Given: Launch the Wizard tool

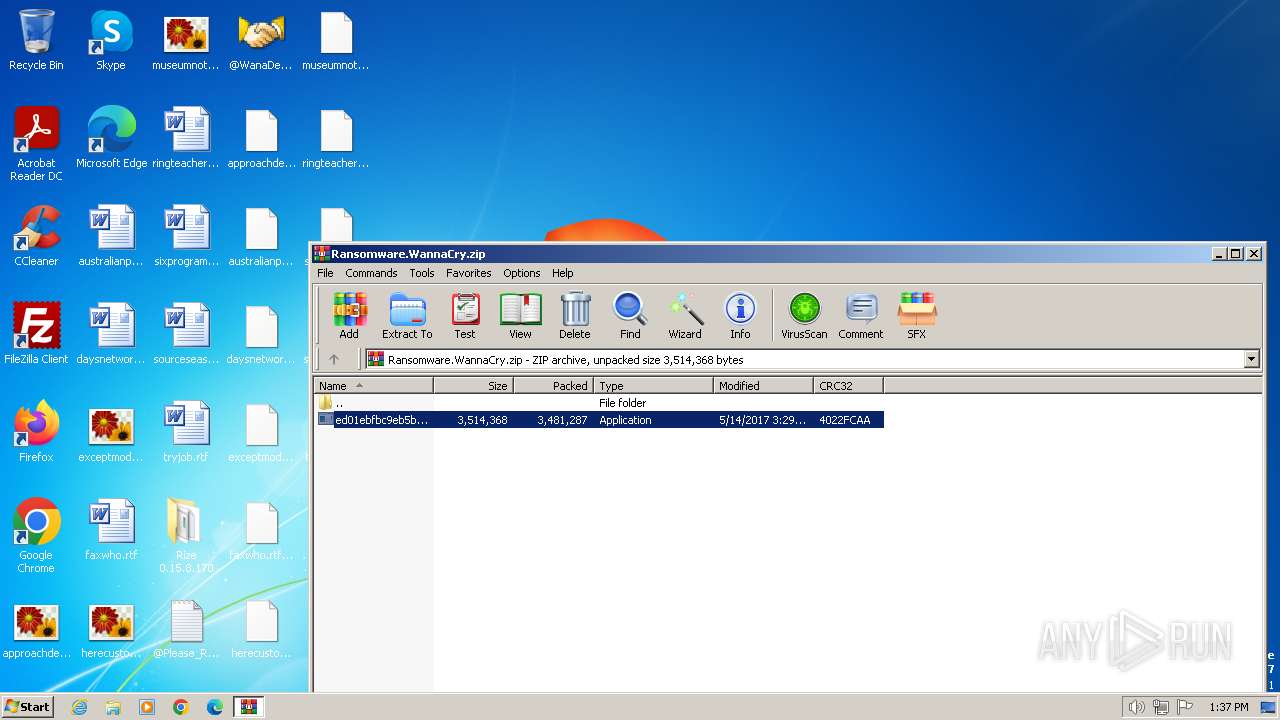Looking at the screenshot, I should [x=685, y=316].
